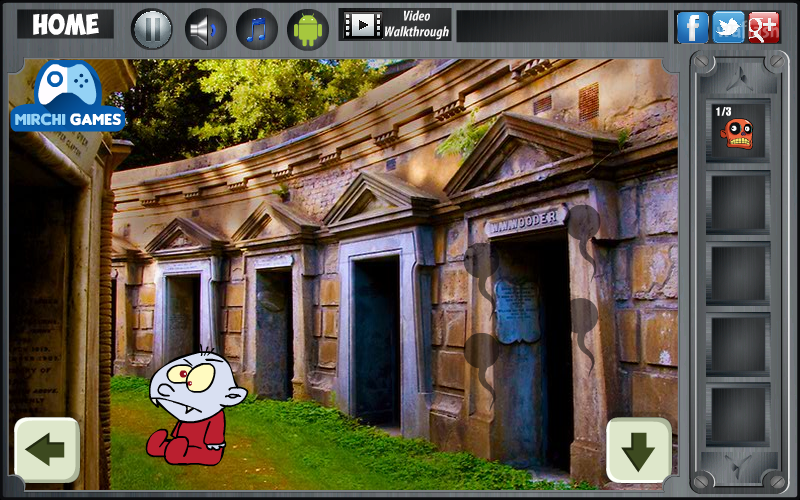
Task: Click the baby vampire character
Action: [196, 407]
